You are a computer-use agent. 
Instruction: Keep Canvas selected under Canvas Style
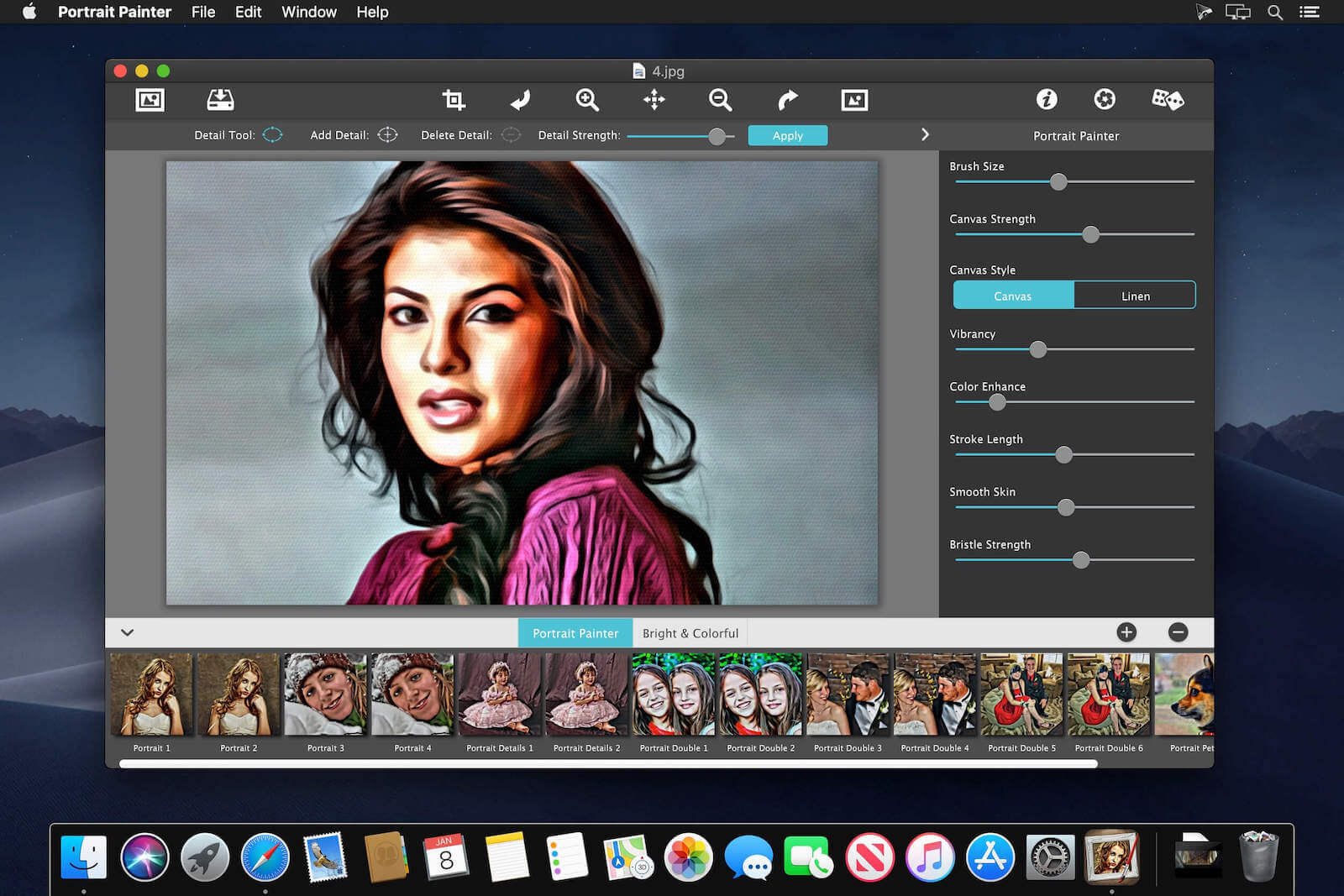click(1013, 295)
